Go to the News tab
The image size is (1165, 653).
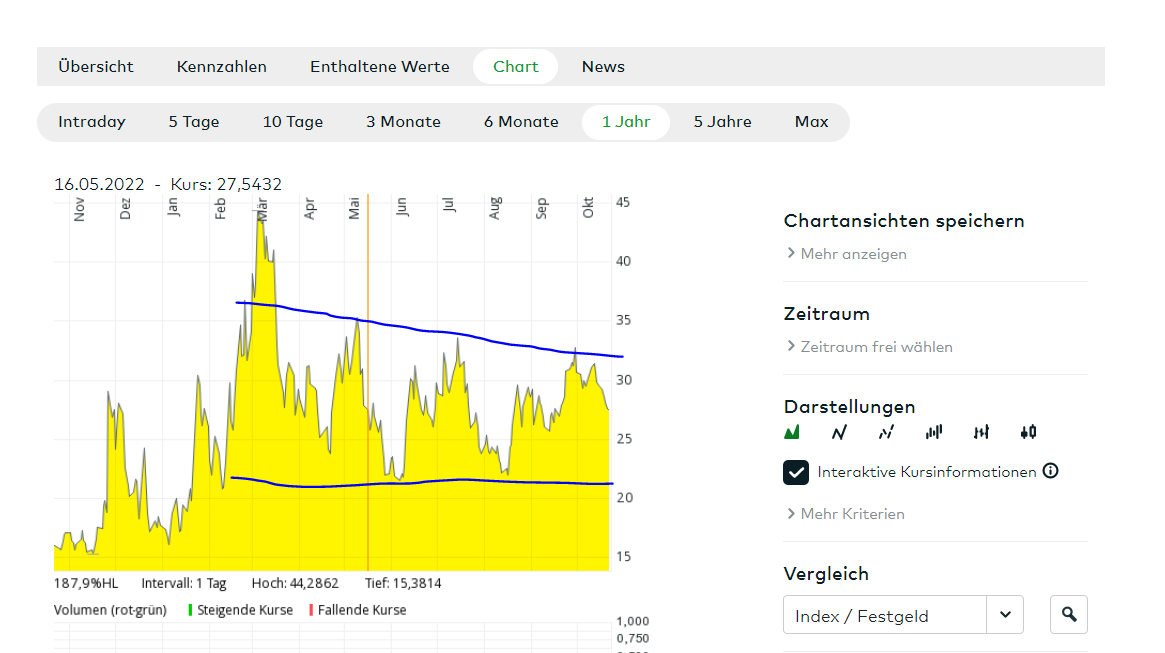pyautogui.click(x=603, y=67)
